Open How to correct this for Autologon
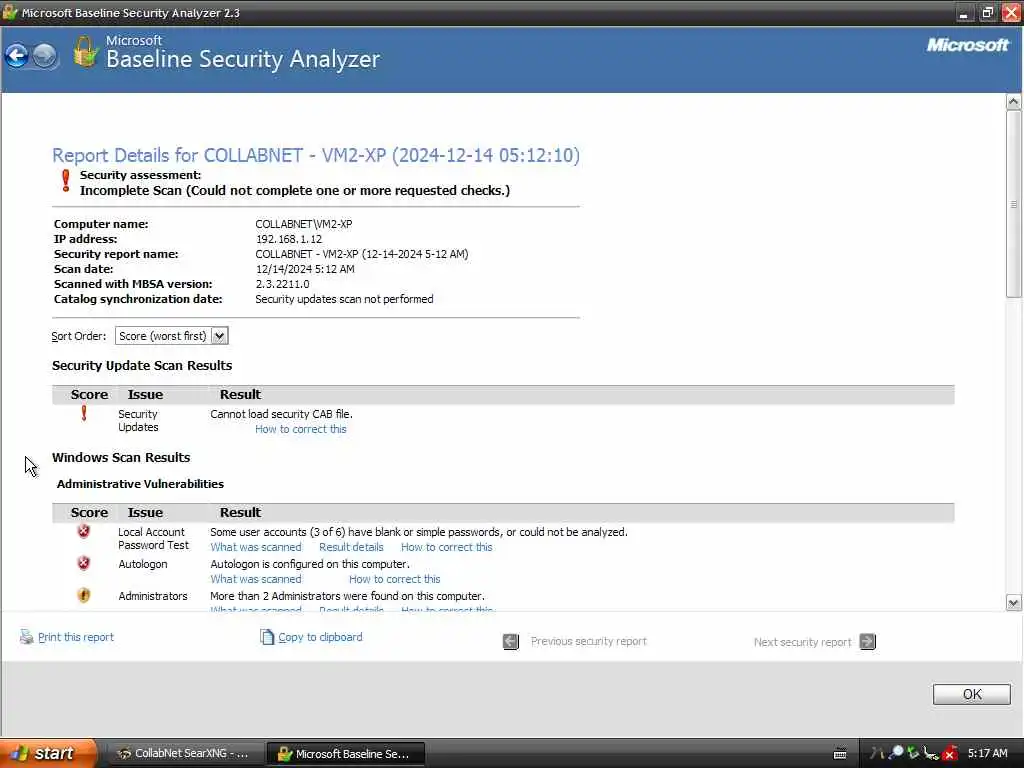The width and height of the screenshot is (1024, 768). [x=394, y=579]
